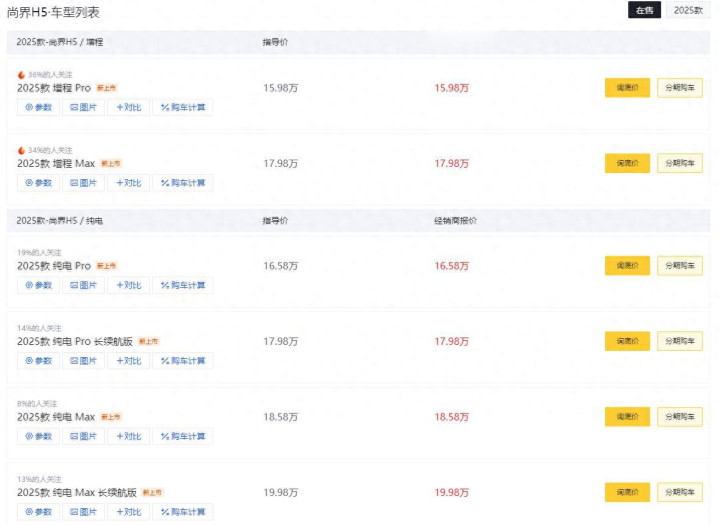Image resolution: width=719 pixels, height=524 pixels.
Task: Click 分期购车 for 纯电 Max 长续航版
Action: [679, 492]
